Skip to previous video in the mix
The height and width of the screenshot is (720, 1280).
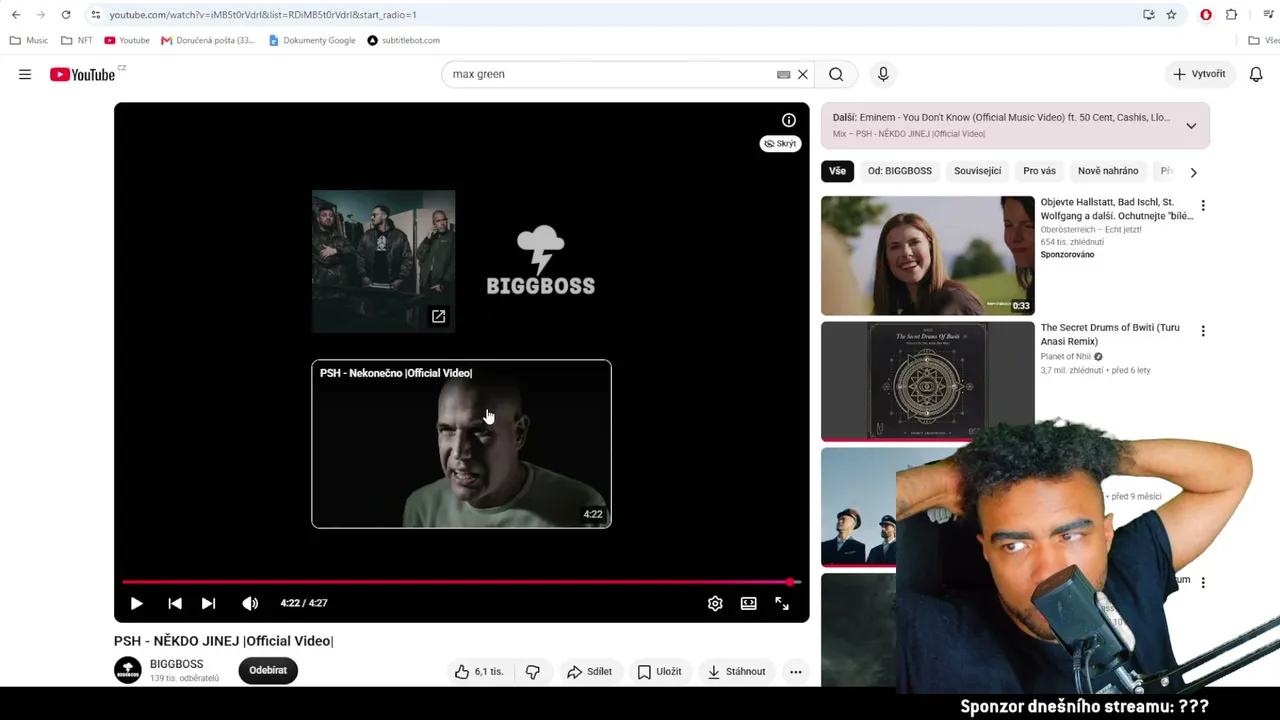pyautogui.click(x=175, y=603)
